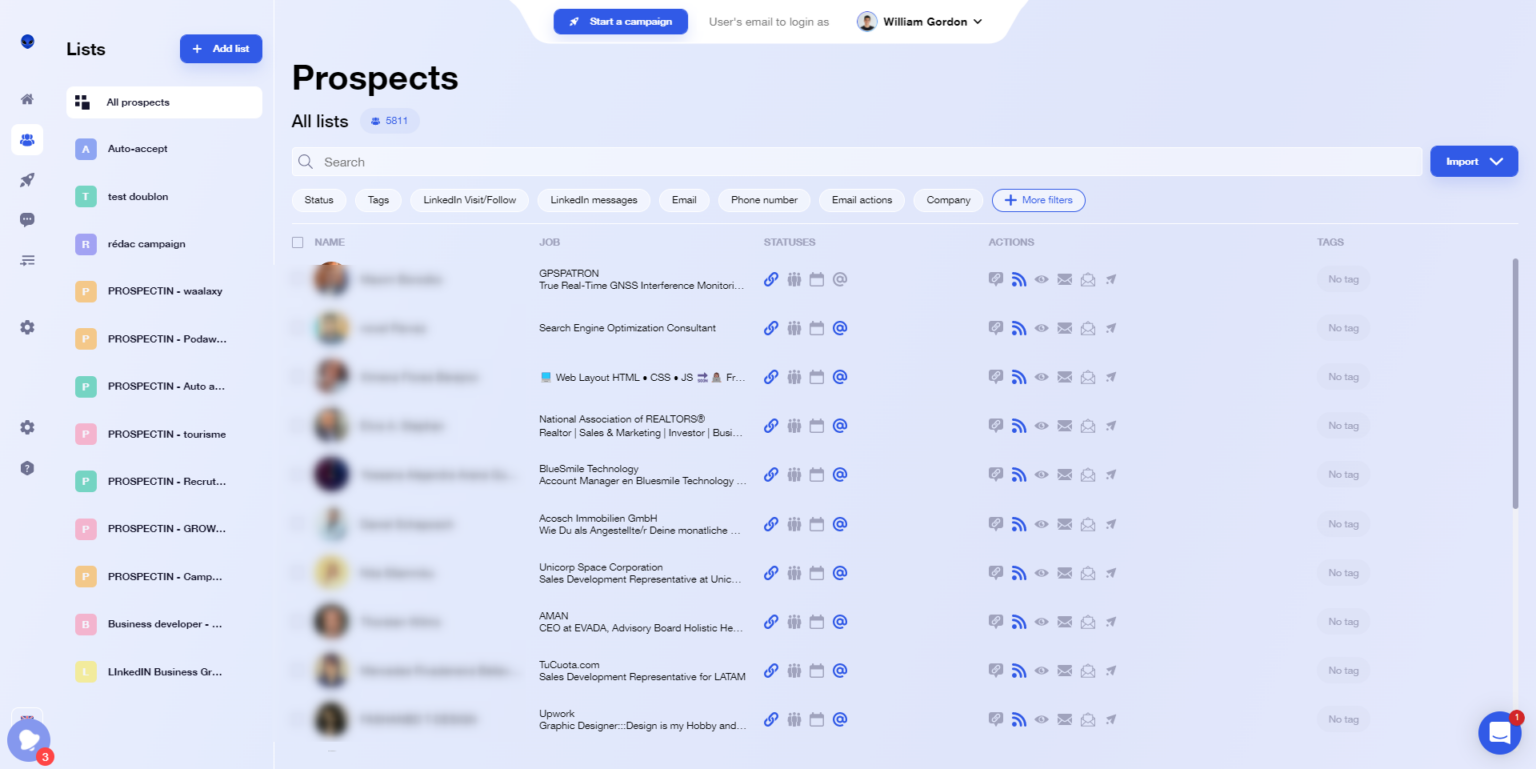
Task: Open the Queue list icon in sidebar
Action: [x=27, y=260]
